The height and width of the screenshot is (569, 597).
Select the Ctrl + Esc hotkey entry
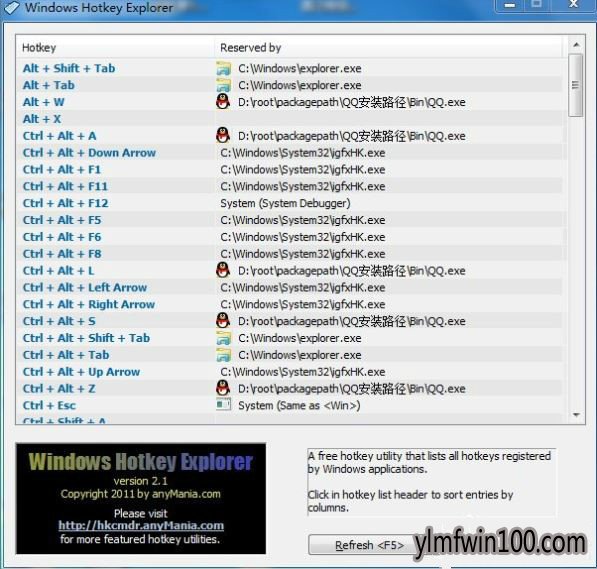49,405
